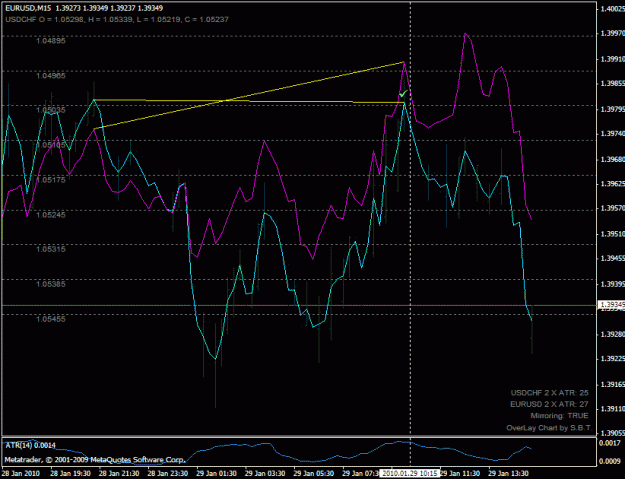Click the 1.04965 overlay price label
625x479 pixels.
[x=51, y=75]
